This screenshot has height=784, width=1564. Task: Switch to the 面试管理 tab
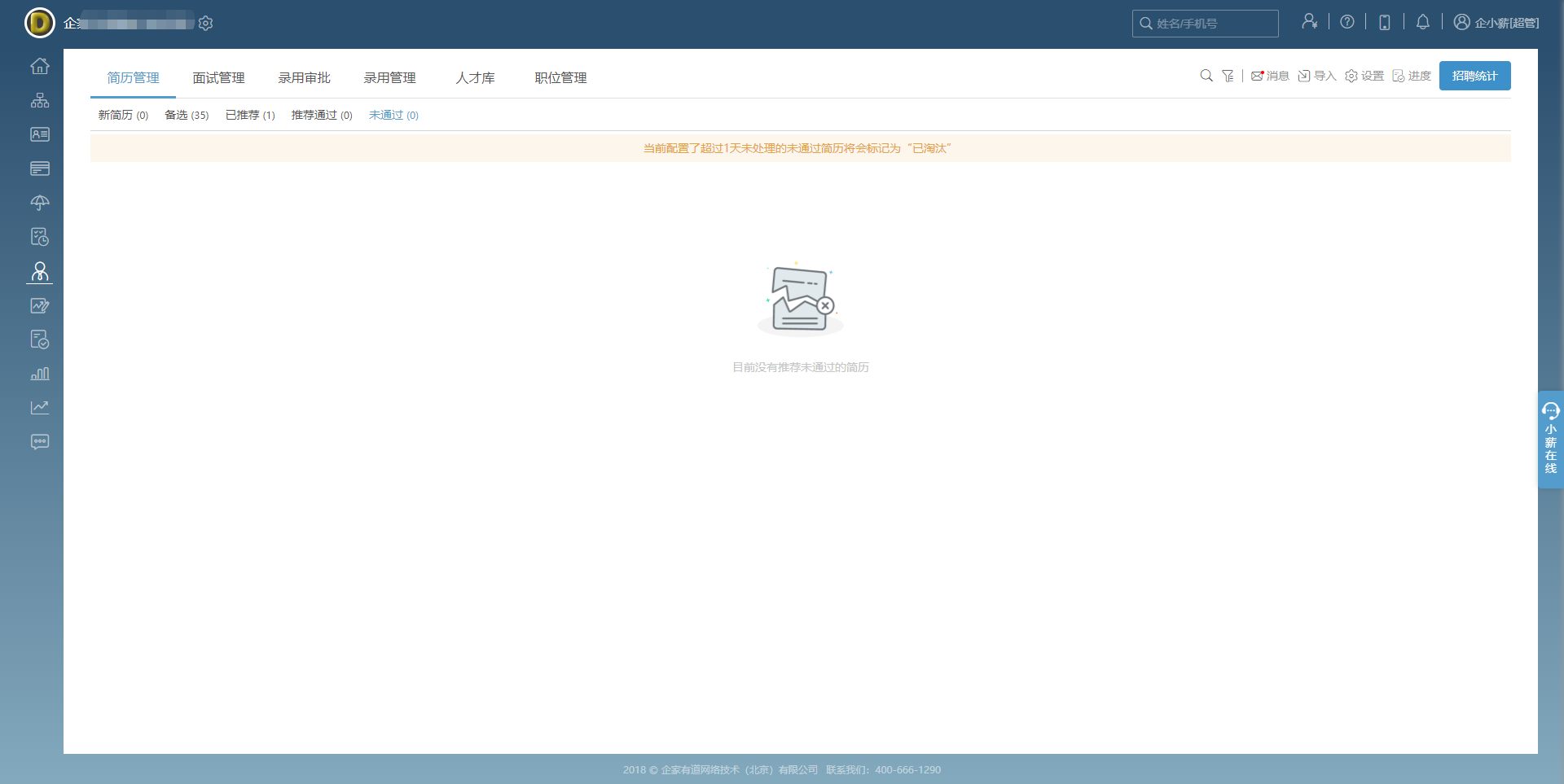(x=219, y=78)
